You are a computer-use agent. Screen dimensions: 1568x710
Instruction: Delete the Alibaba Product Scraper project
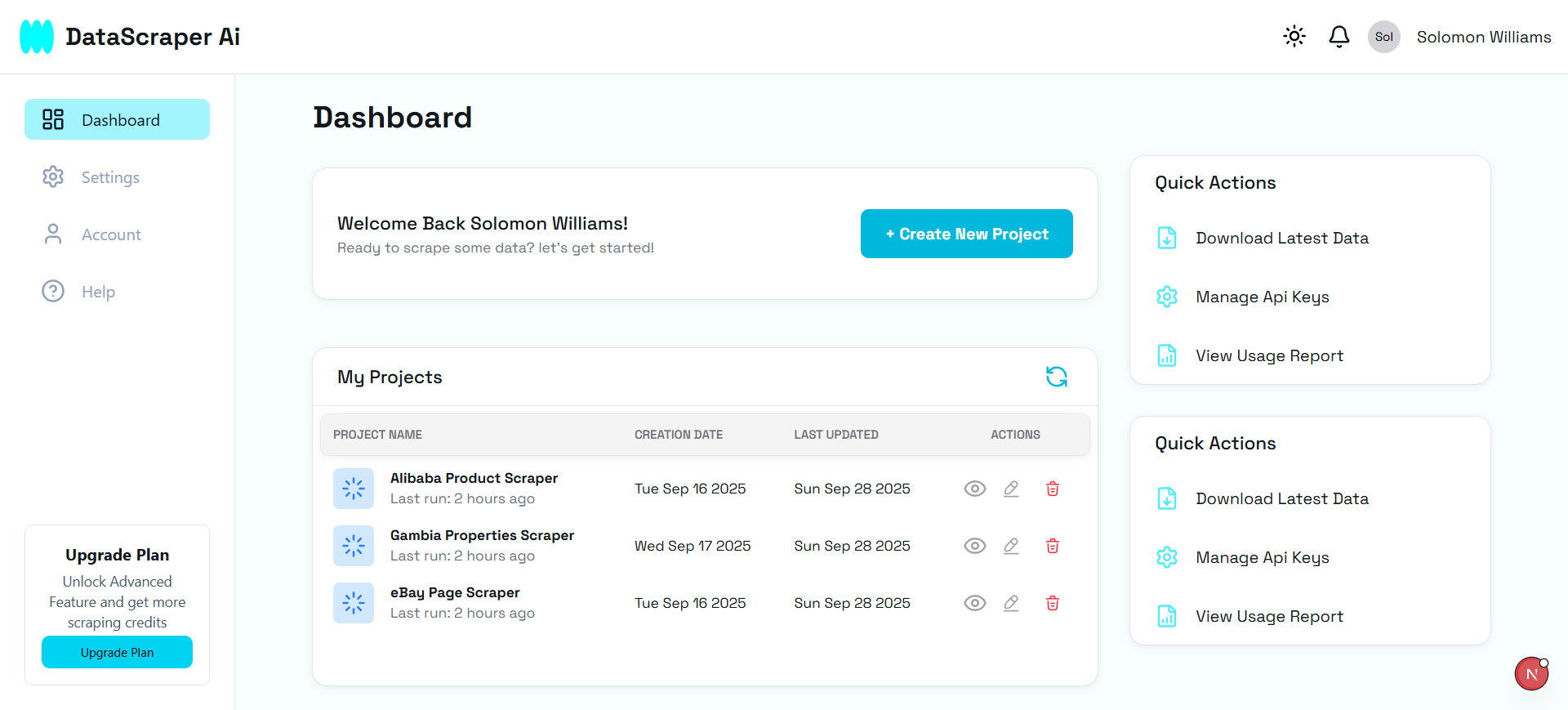pos(1053,489)
